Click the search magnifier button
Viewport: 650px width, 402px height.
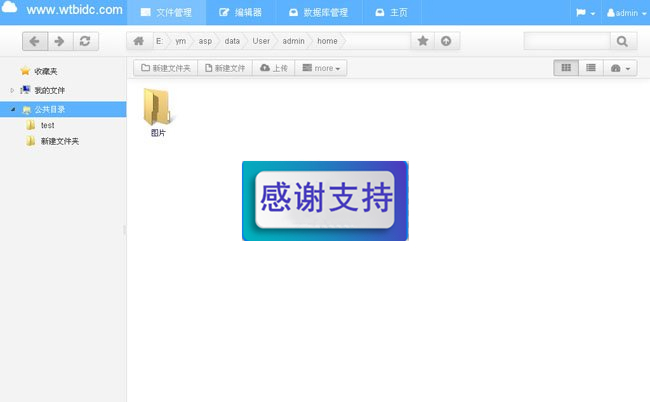click(622, 41)
